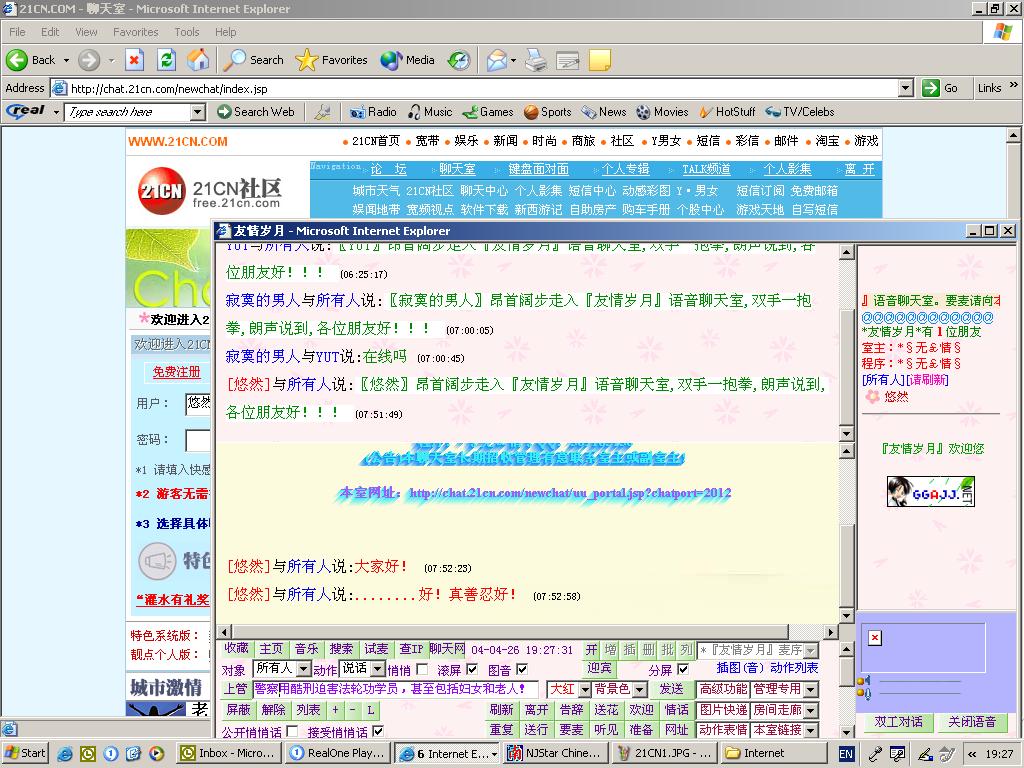This screenshot has width=1024, height=768.
Task: Open the 本室链接 dropdown
Action: click(x=810, y=730)
